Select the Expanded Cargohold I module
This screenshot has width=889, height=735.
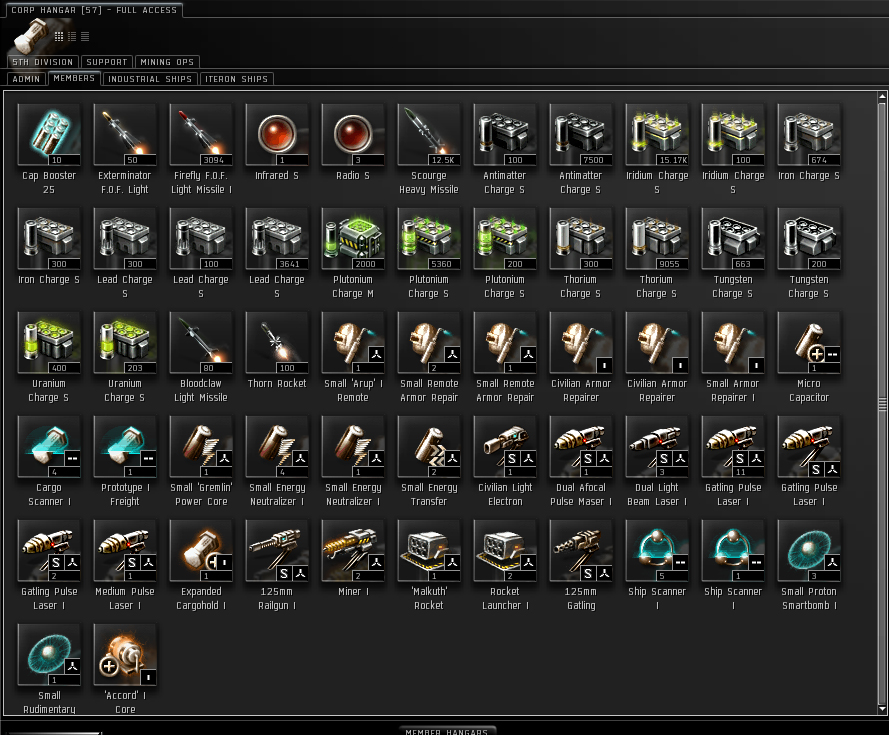(x=201, y=551)
